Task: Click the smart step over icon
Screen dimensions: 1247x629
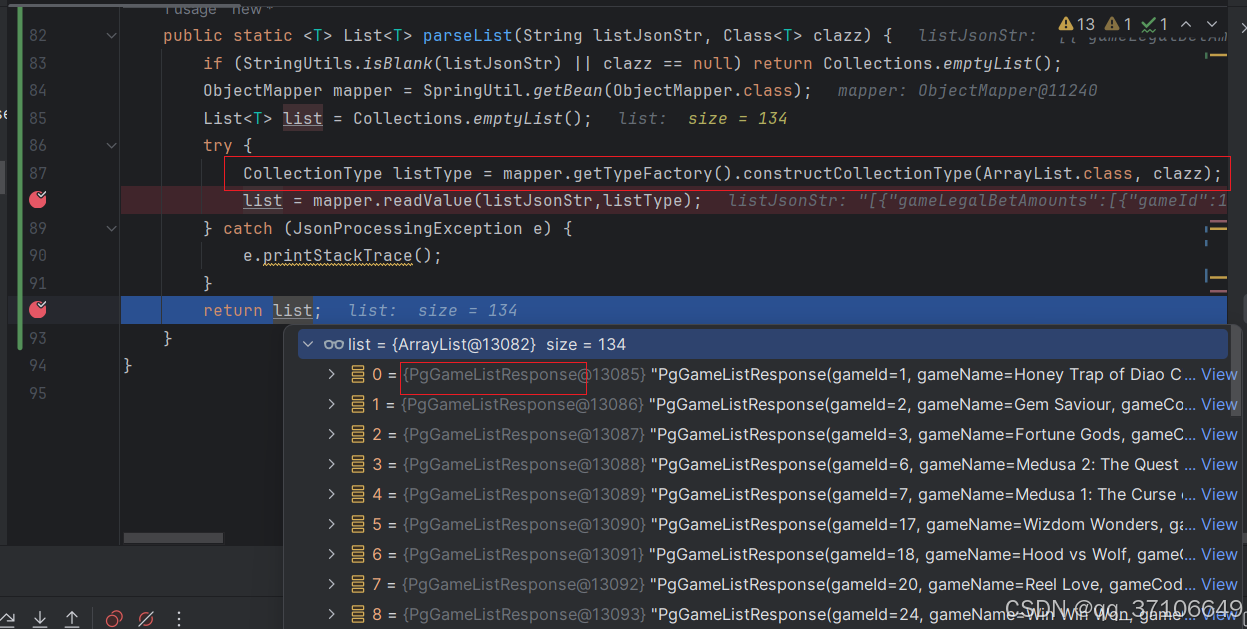Action: pyautogui.click(x=8, y=618)
